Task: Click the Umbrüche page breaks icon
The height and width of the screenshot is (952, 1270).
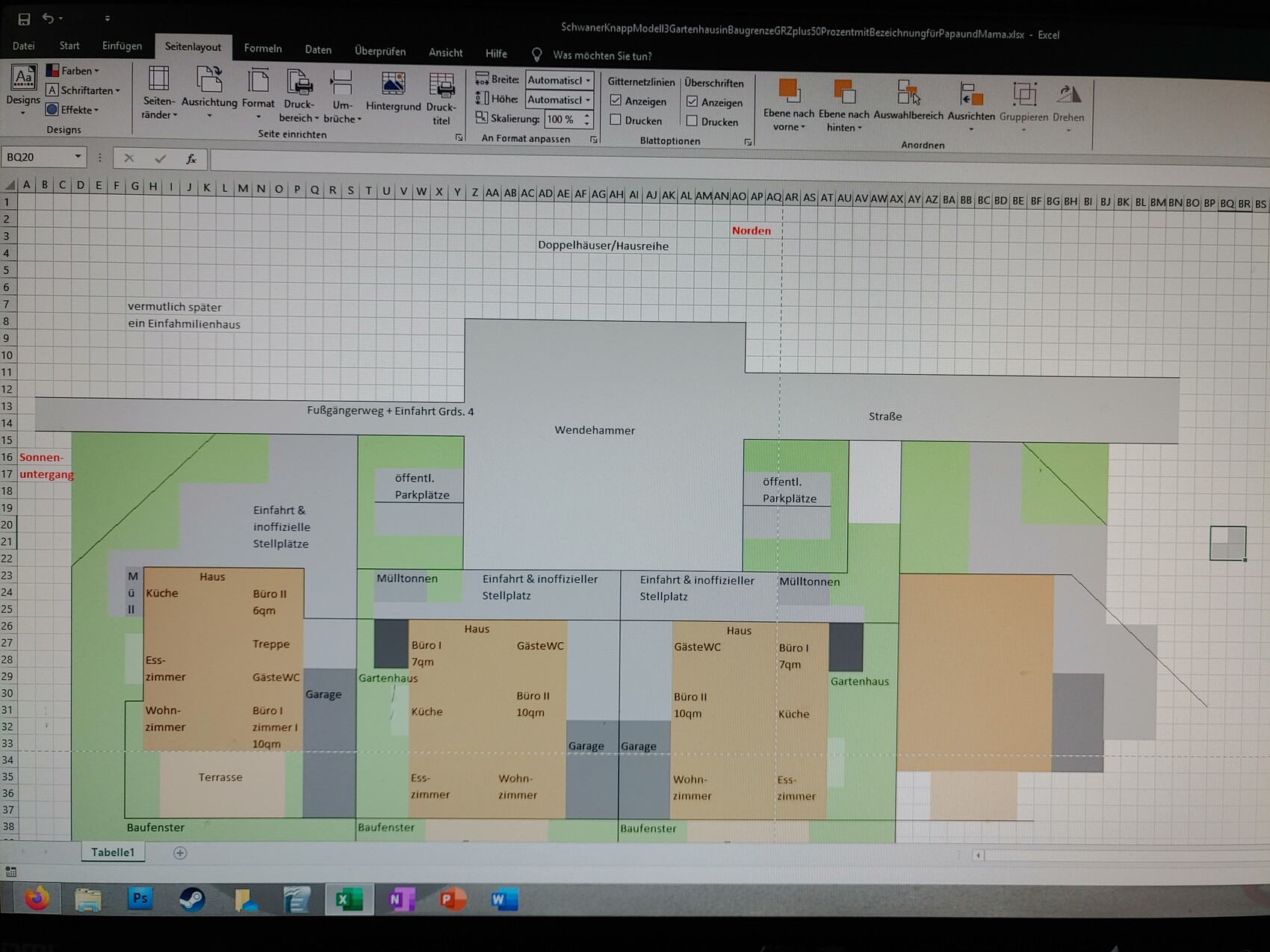Action: (x=342, y=84)
